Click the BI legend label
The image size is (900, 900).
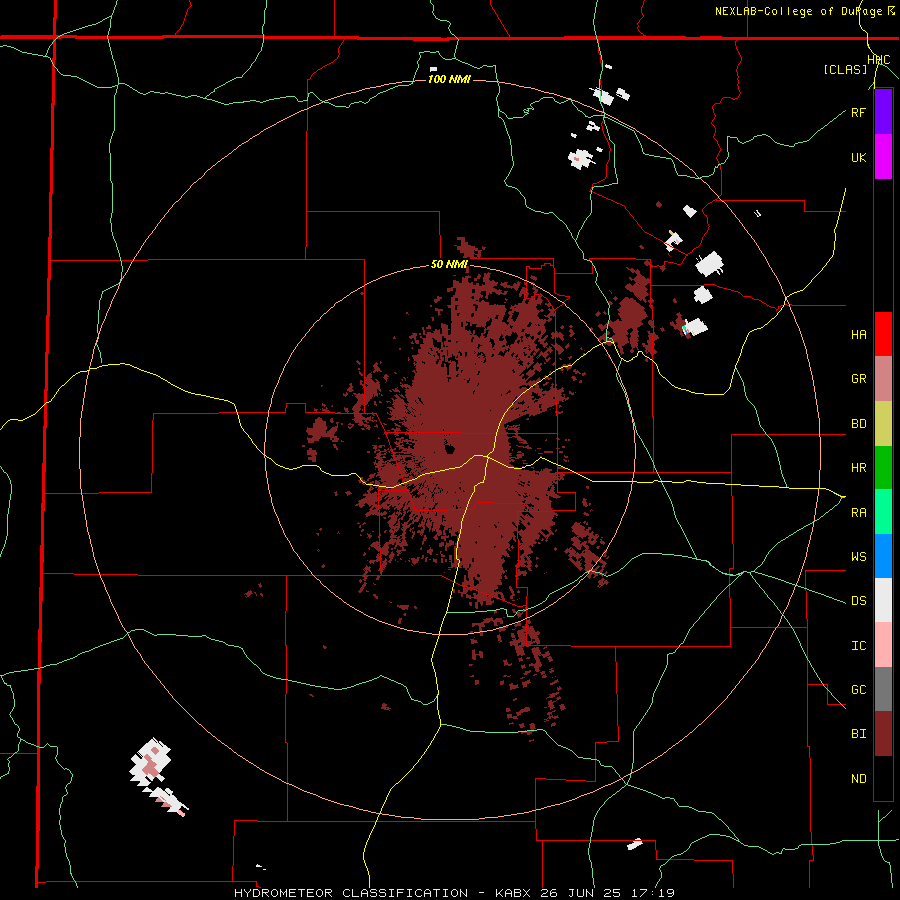point(858,734)
